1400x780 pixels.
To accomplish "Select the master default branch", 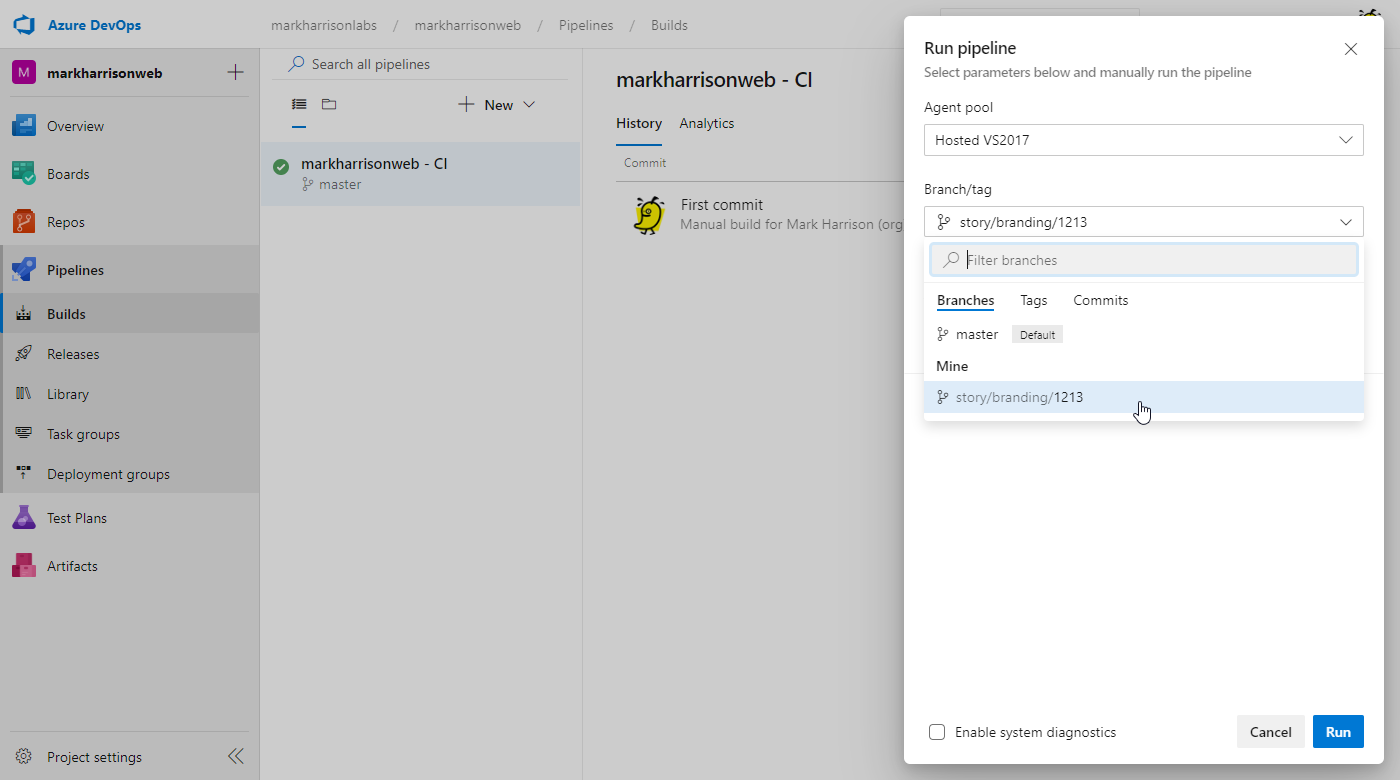I will tap(977, 335).
